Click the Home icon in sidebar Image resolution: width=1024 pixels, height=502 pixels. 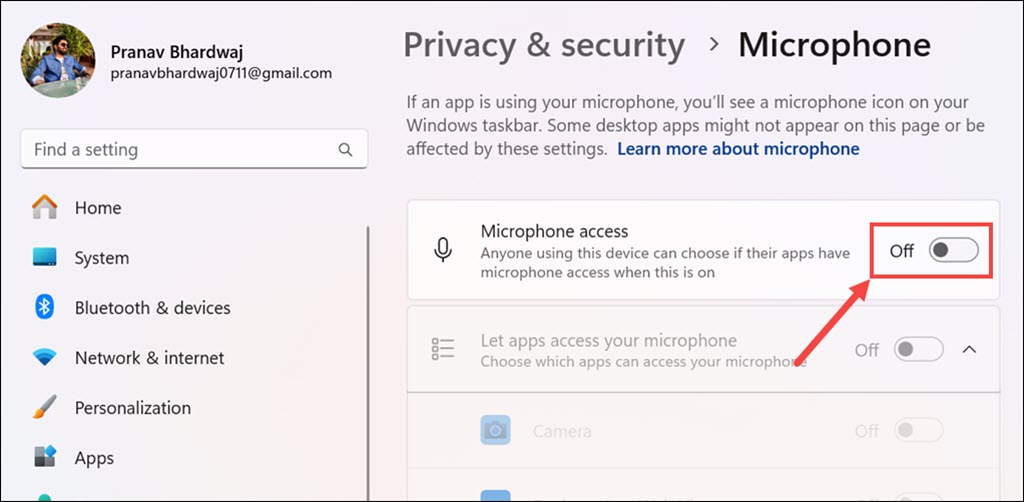pos(45,208)
